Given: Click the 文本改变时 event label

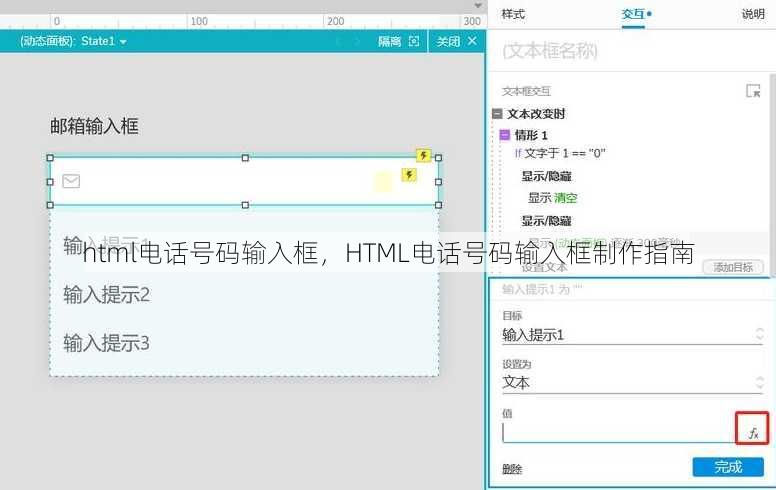Looking at the screenshot, I should coord(535,114).
